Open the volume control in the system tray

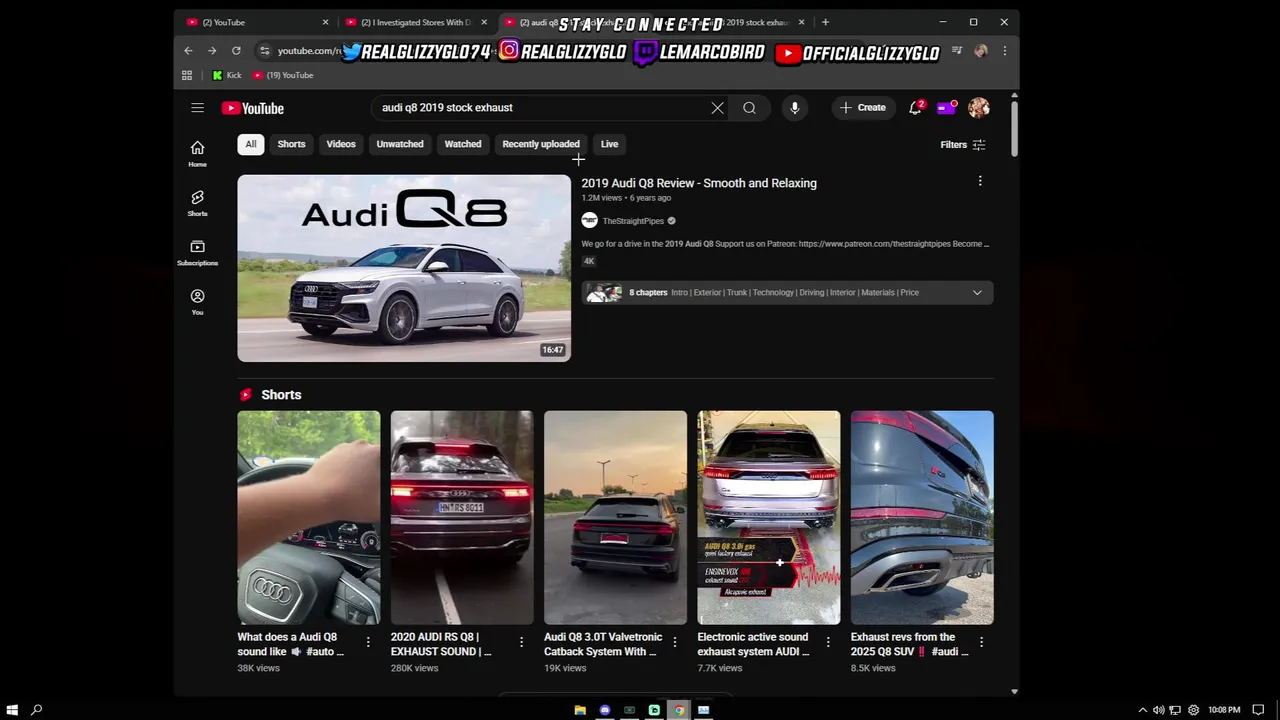[x=1159, y=710]
